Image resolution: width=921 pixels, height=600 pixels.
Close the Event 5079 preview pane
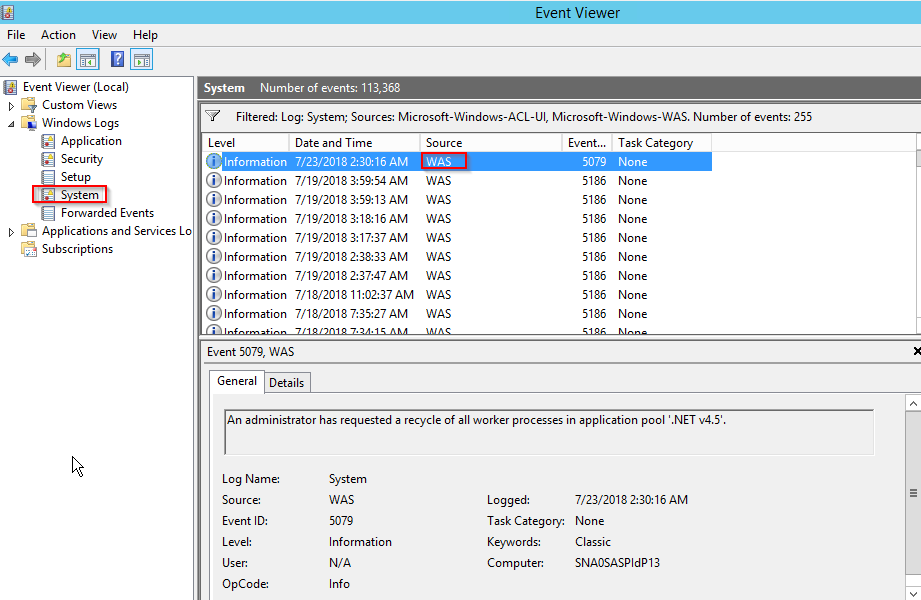pos(916,351)
